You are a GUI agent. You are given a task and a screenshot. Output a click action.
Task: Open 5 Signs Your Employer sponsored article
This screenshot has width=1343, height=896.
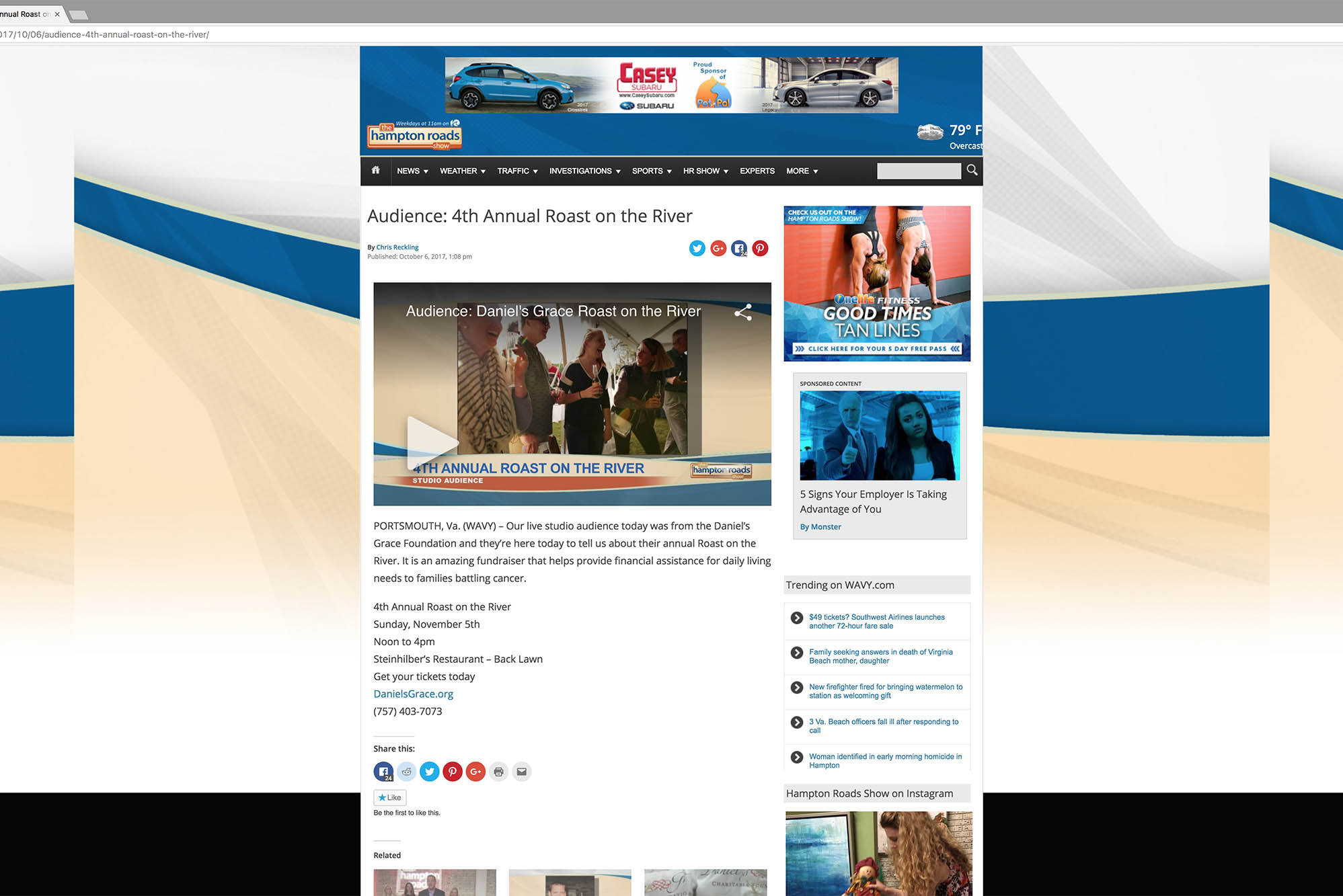click(873, 501)
